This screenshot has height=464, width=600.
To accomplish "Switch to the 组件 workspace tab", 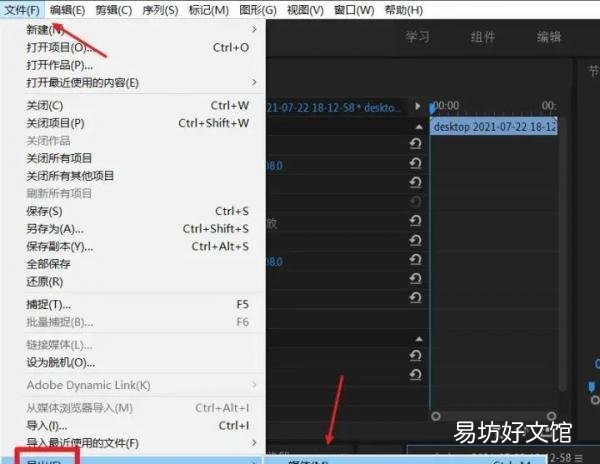I will pos(483,37).
